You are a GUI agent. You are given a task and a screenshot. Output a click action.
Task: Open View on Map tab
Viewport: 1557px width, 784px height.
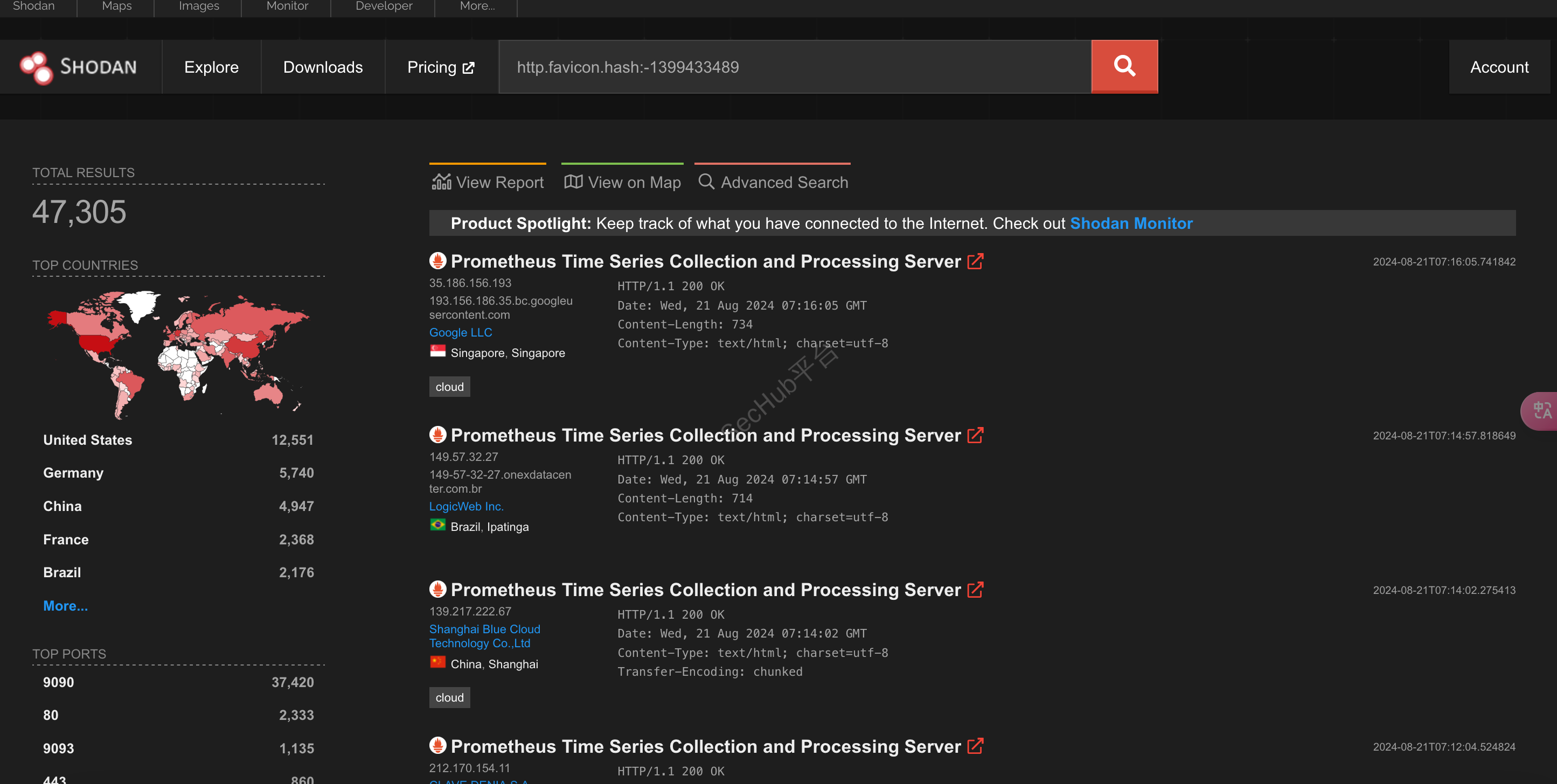tap(623, 182)
